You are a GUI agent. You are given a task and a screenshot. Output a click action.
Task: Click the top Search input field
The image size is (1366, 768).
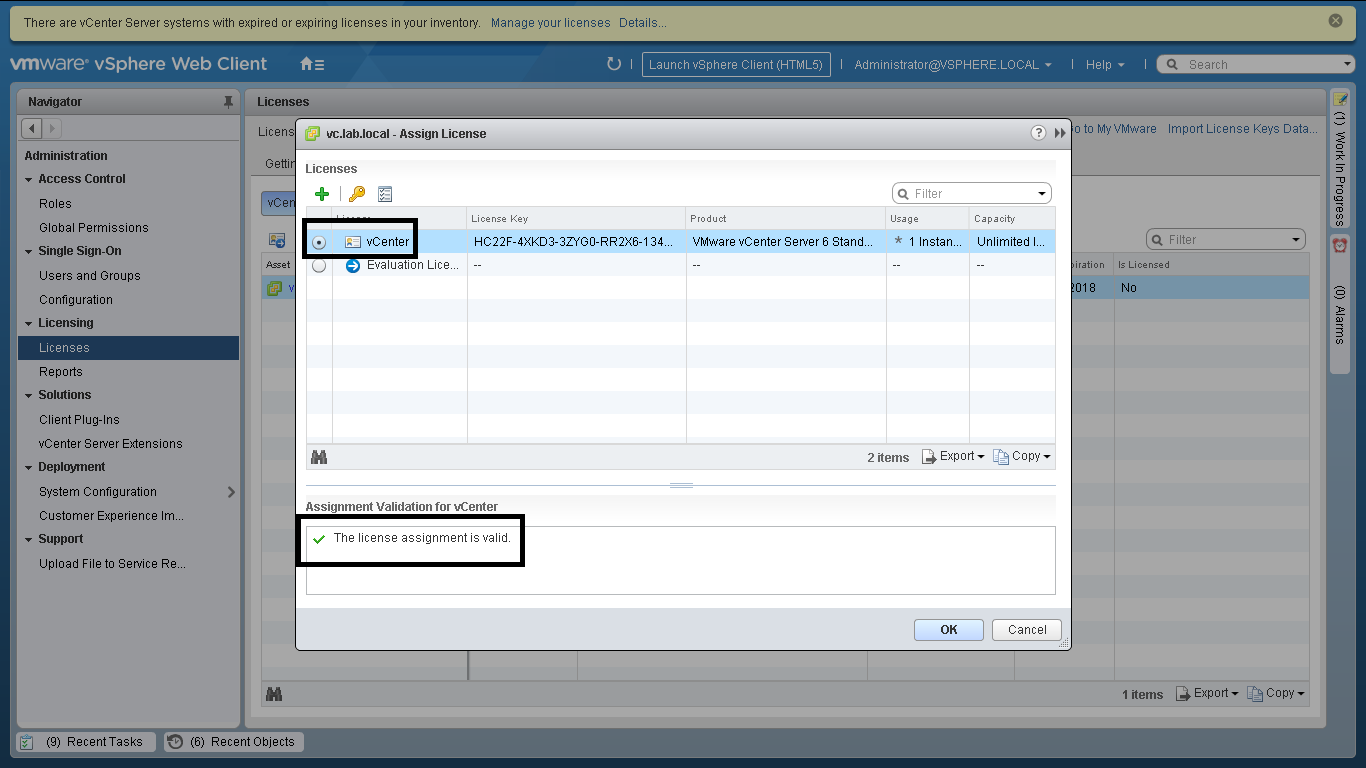[1260, 64]
